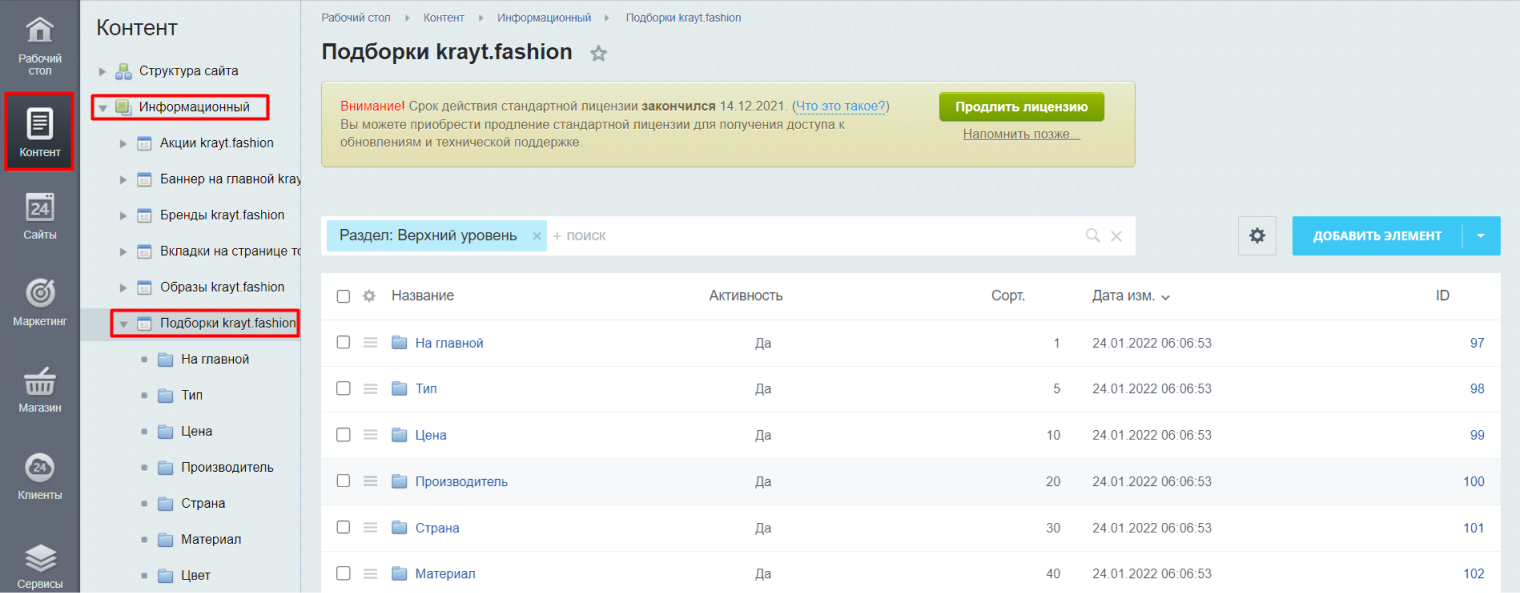
Task: Open the Клиенты section
Action: click(40, 476)
